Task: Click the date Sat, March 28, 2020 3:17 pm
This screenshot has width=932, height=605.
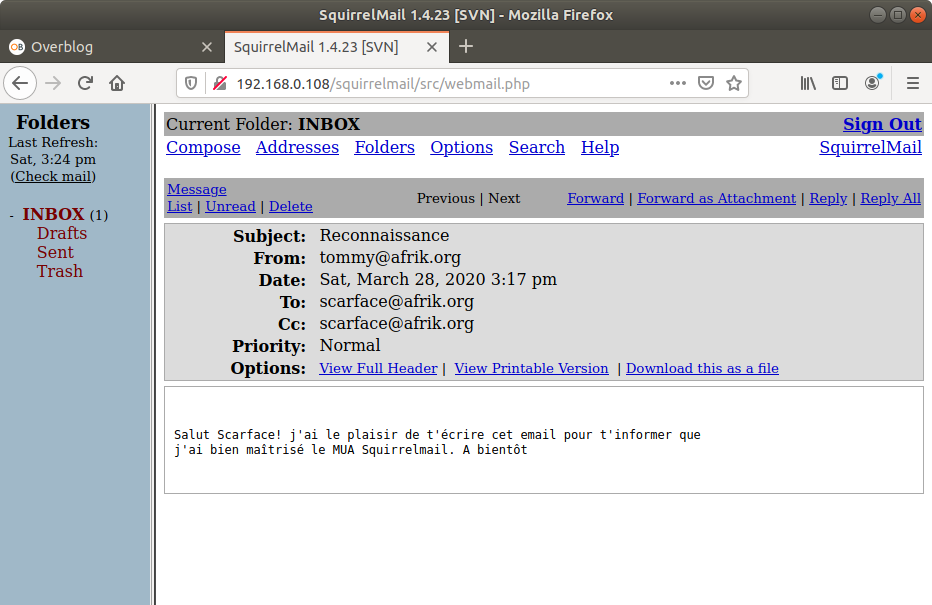Action: tap(438, 279)
